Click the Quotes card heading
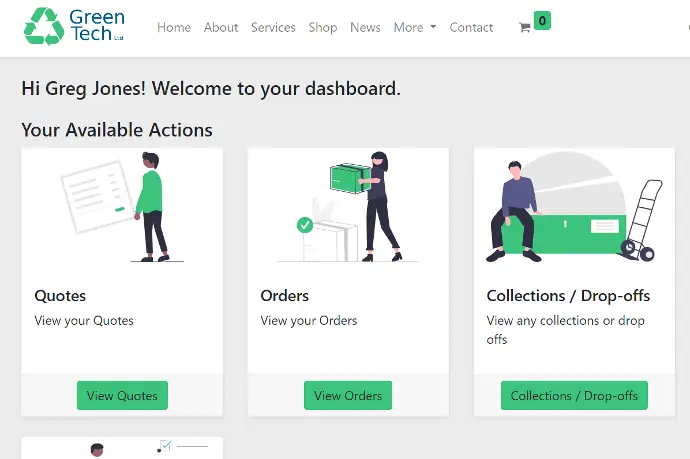The width and height of the screenshot is (690, 459). click(61, 296)
